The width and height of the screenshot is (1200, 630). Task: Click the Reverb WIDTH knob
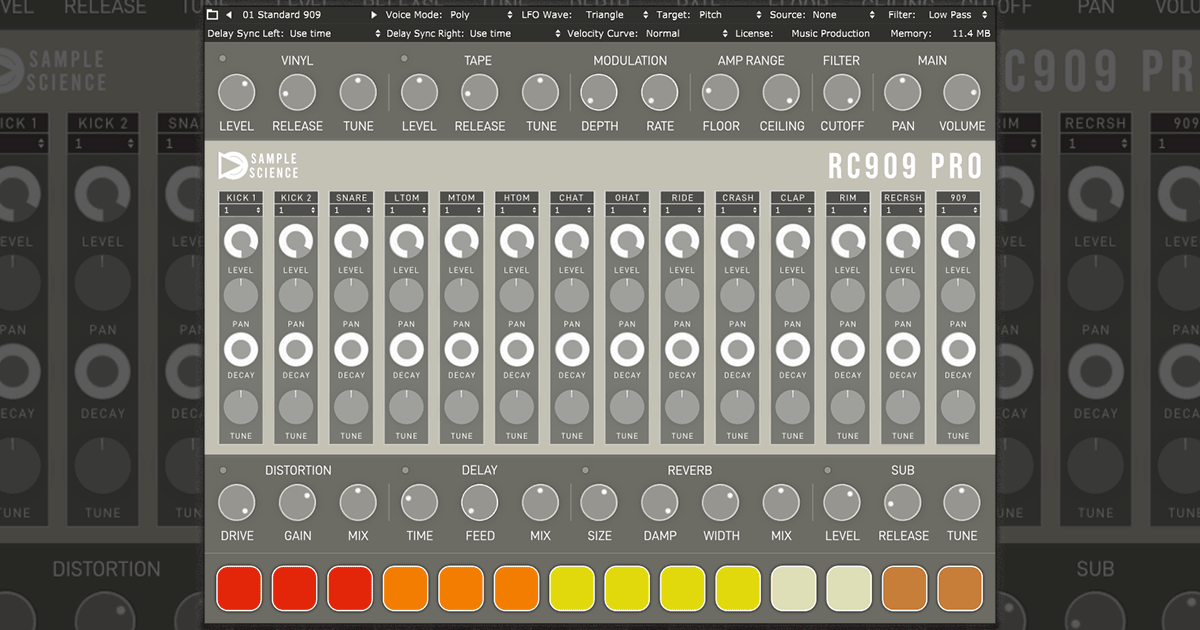(x=721, y=502)
